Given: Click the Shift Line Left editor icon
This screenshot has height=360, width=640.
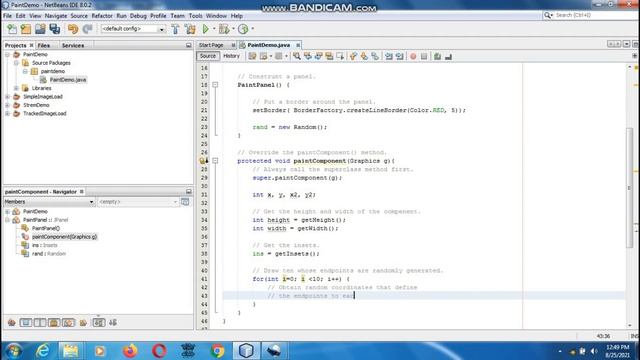Looking at the screenshot, I should point(389,56).
